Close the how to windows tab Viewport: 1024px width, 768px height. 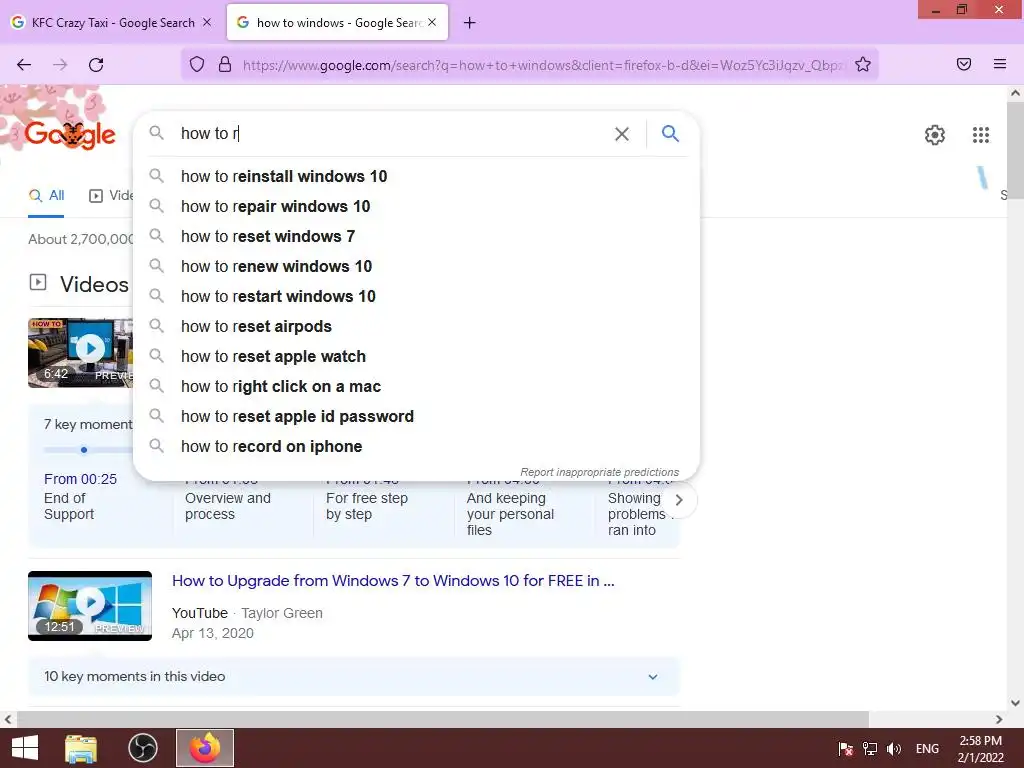pyautogui.click(x=432, y=22)
